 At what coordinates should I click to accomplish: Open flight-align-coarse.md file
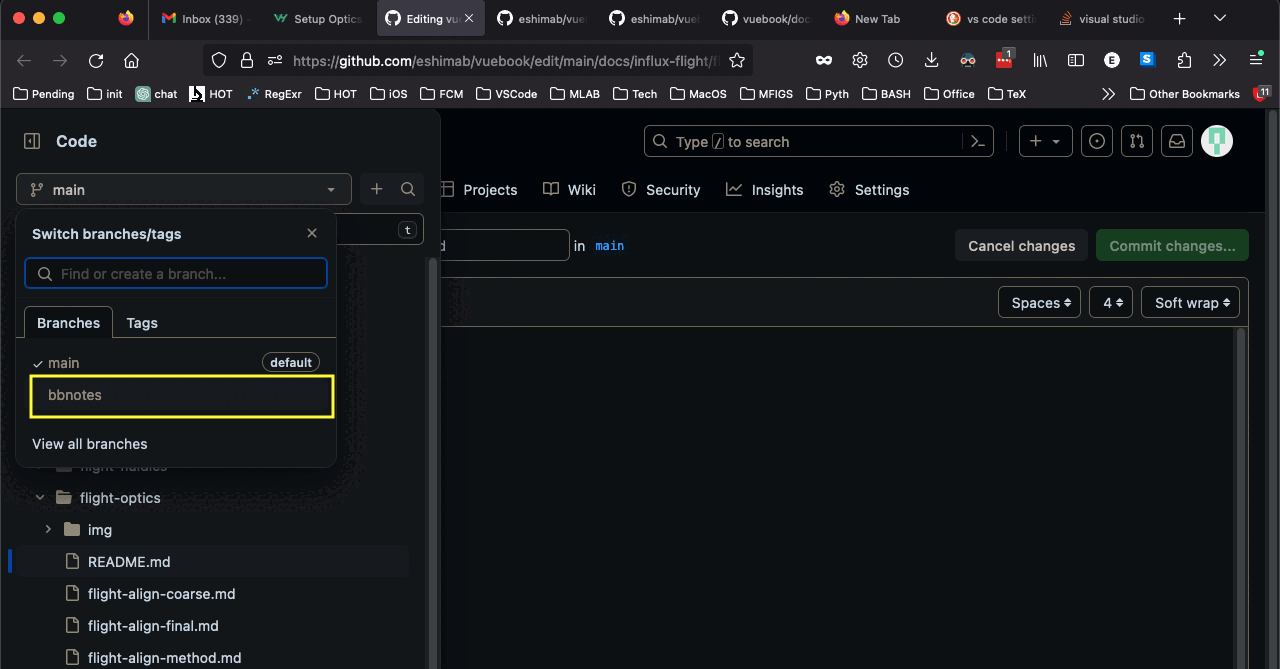point(161,594)
